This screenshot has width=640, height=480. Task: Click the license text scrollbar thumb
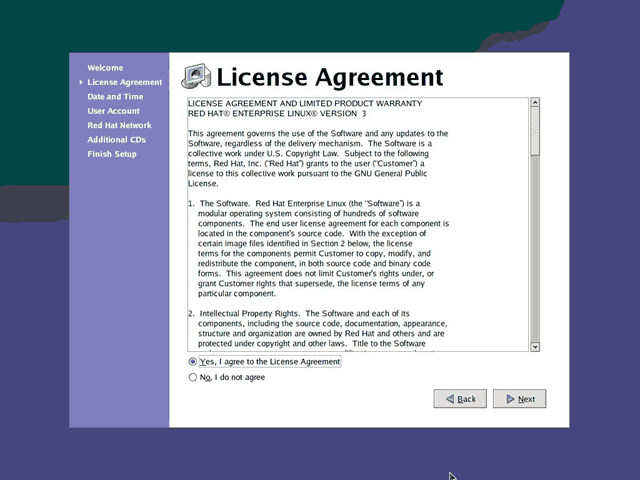tap(534, 130)
